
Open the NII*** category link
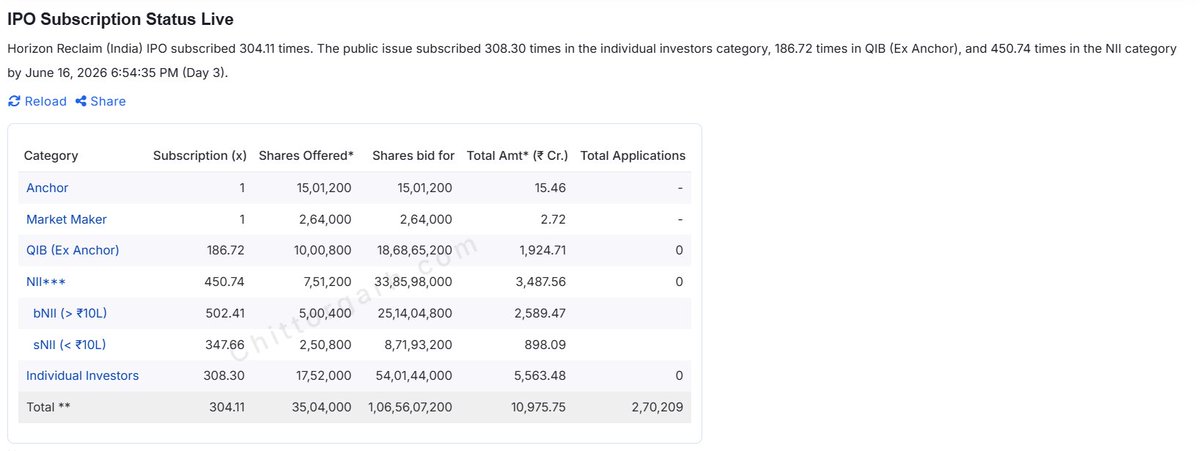tap(46, 282)
